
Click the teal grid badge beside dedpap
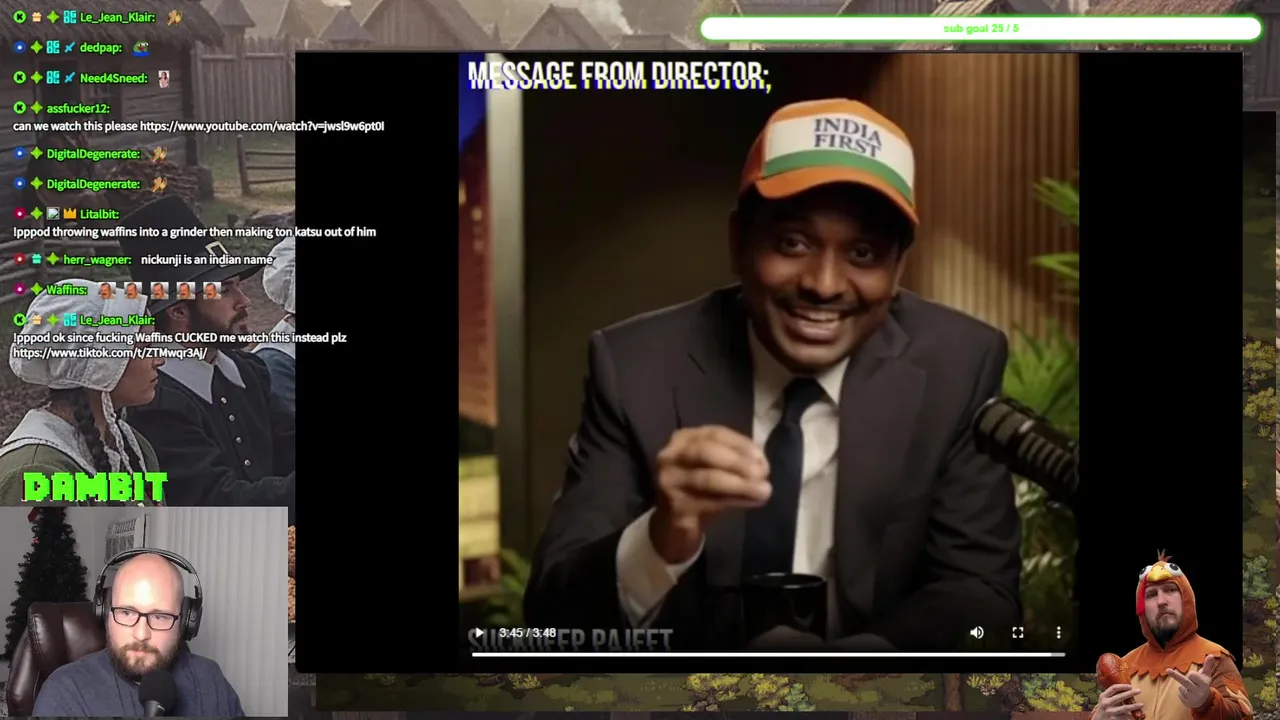(x=53, y=48)
